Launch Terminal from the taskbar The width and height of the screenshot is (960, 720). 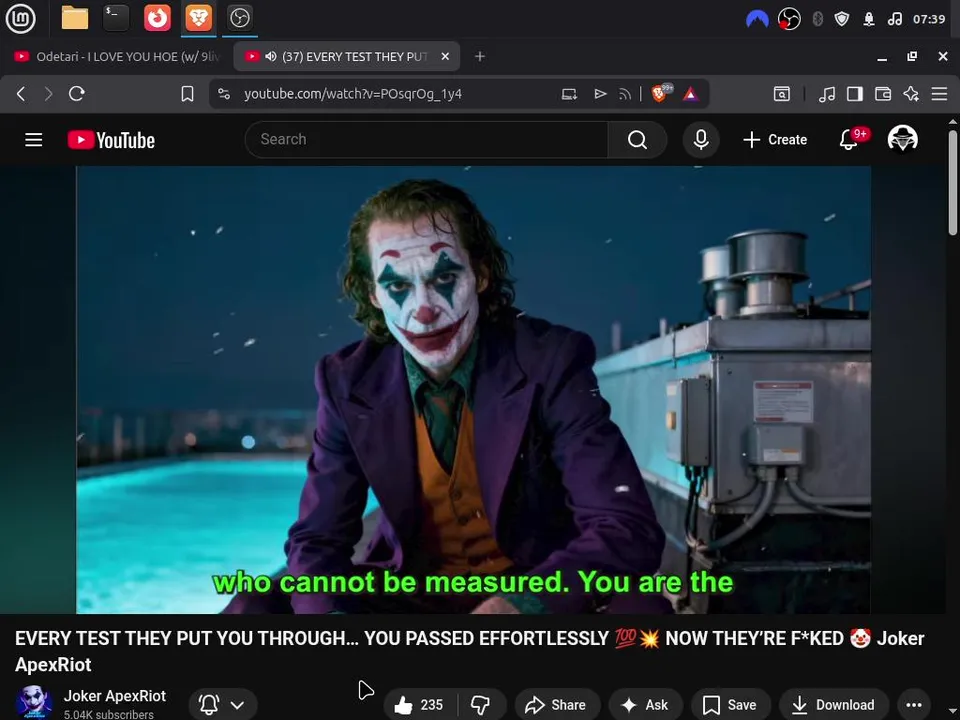(x=116, y=18)
